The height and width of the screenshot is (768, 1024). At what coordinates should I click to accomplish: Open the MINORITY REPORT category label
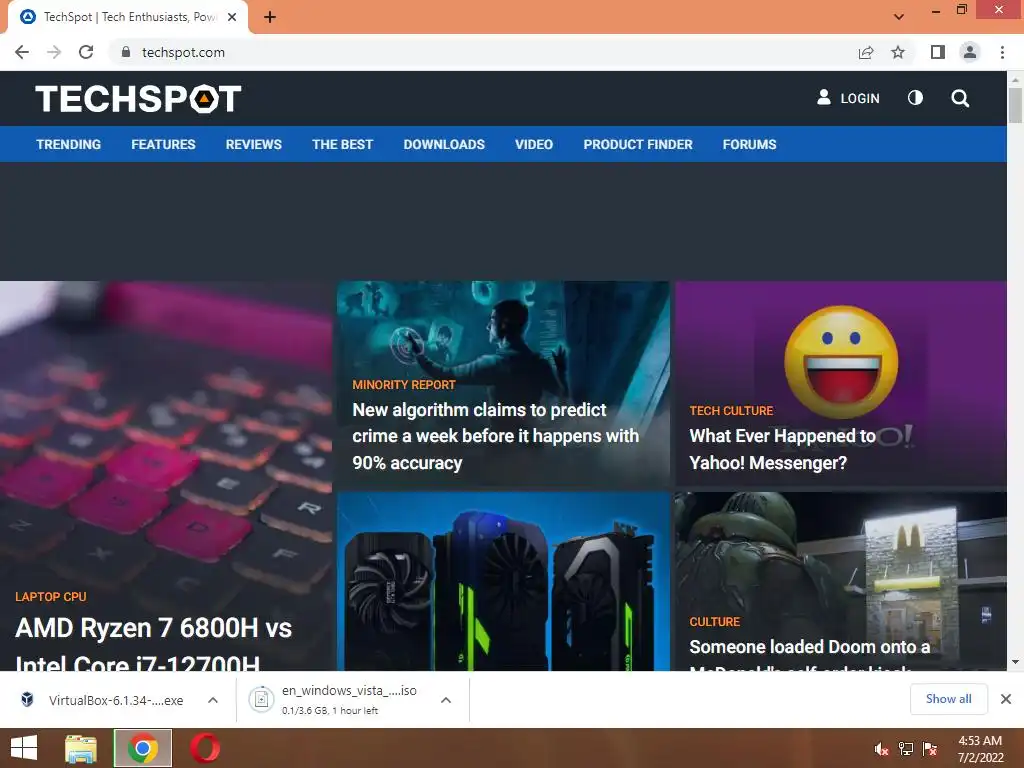click(404, 385)
